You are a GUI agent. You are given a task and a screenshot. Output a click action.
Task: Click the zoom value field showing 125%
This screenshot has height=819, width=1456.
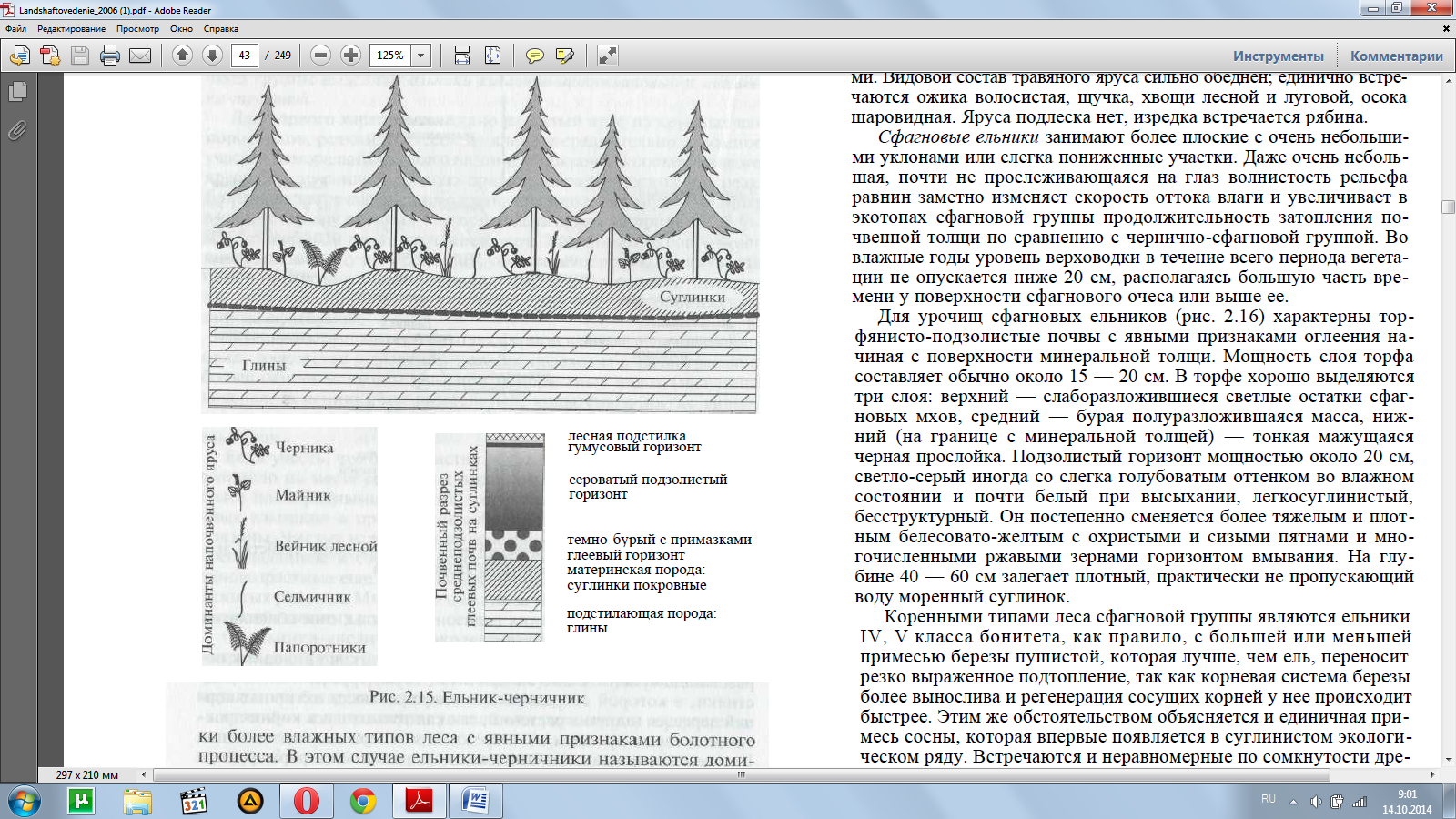(390, 56)
